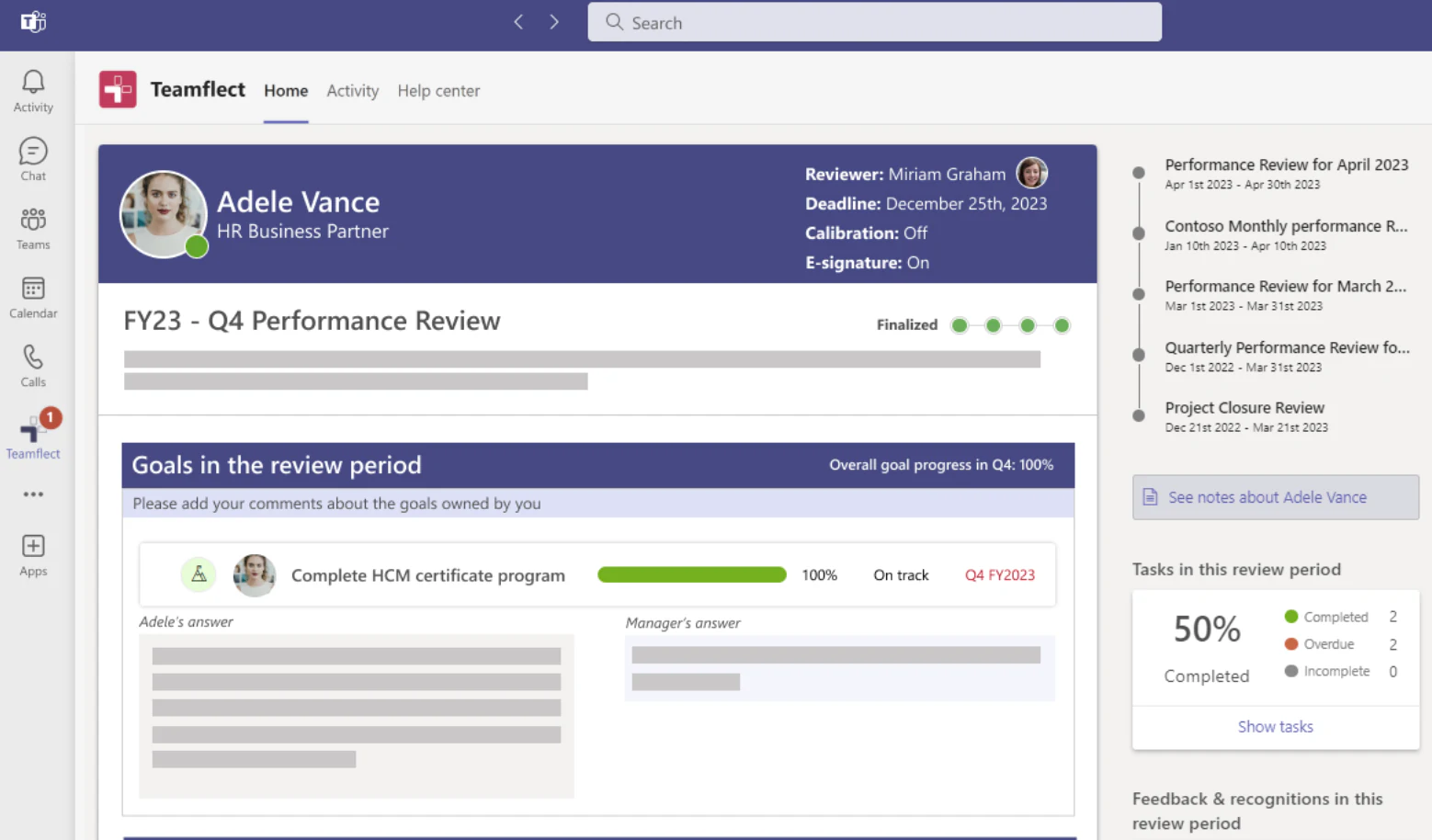Open Project Closure Review
The width and height of the screenshot is (1432, 840).
pos(1245,416)
